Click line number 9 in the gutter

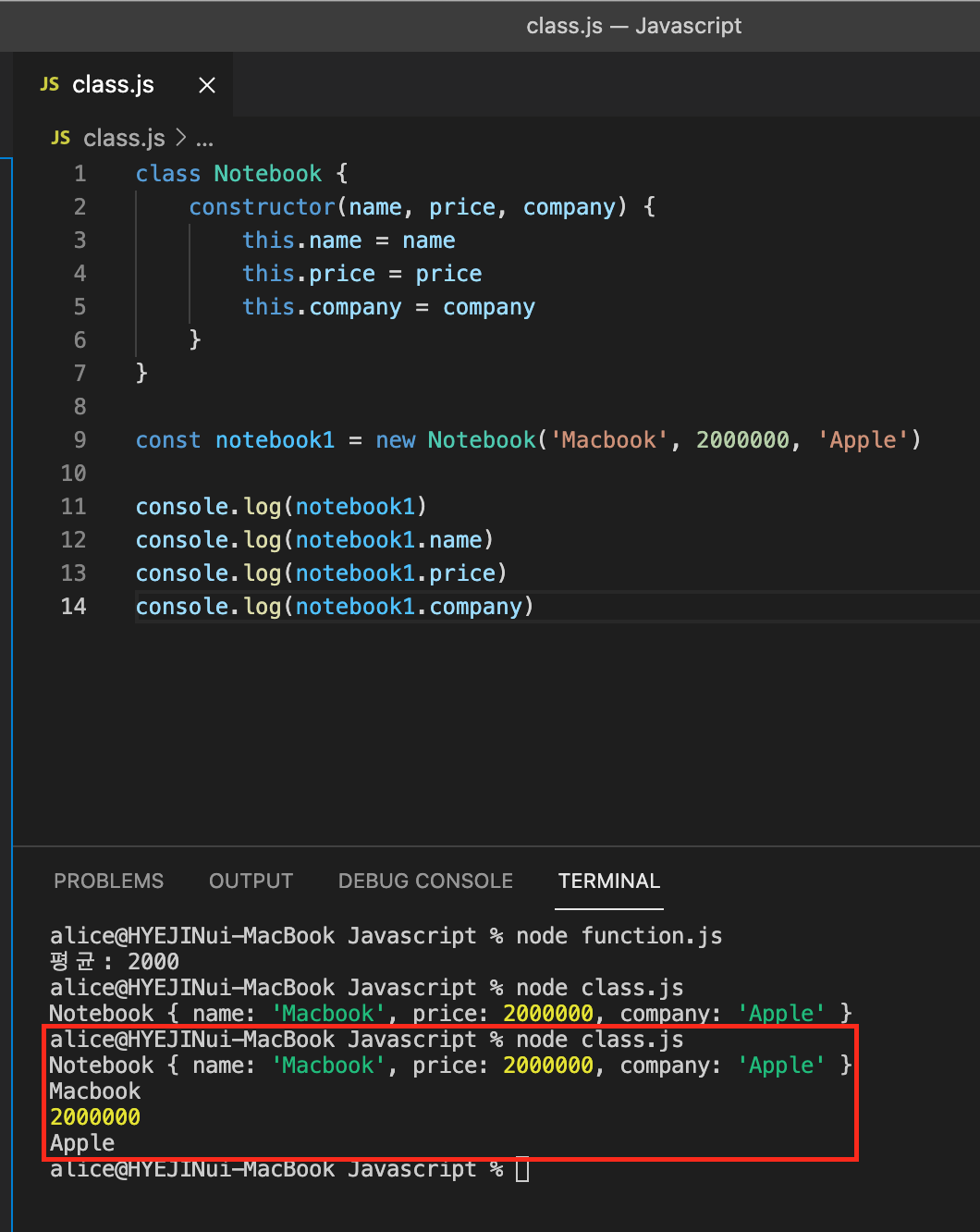(80, 440)
